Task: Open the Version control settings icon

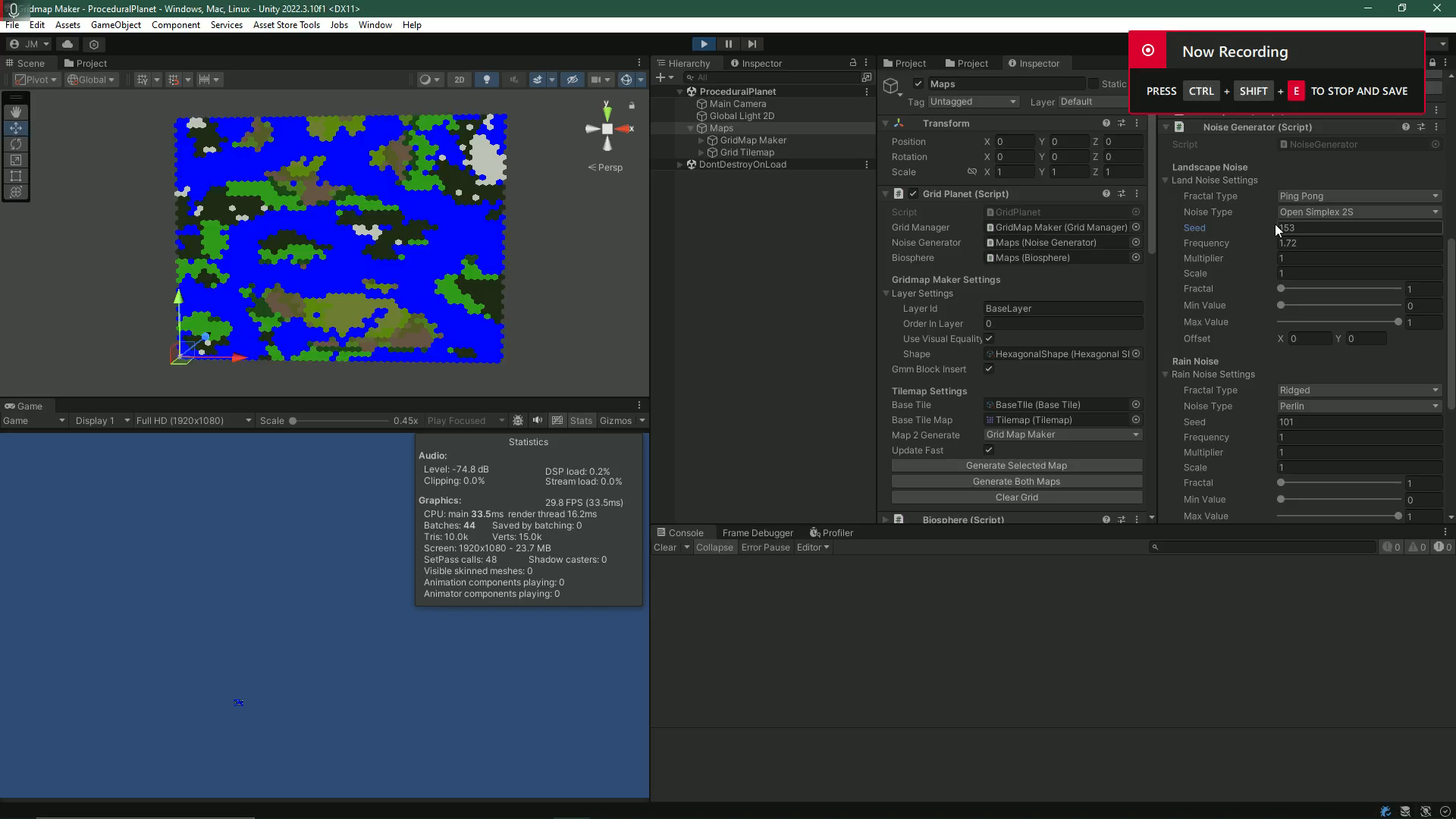Action: [x=94, y=44]
